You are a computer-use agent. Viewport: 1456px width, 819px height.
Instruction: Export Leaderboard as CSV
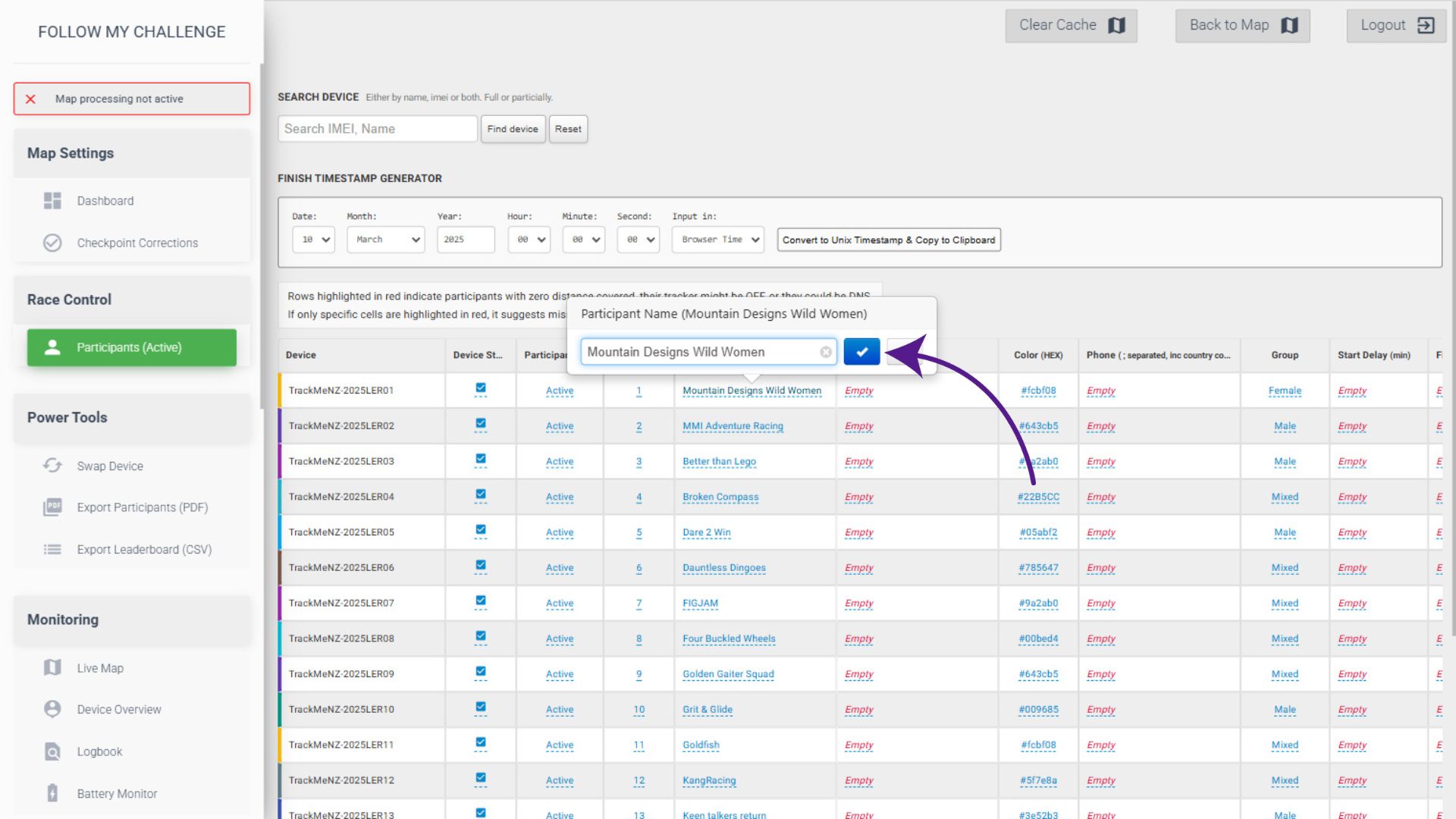pos(143,549)
